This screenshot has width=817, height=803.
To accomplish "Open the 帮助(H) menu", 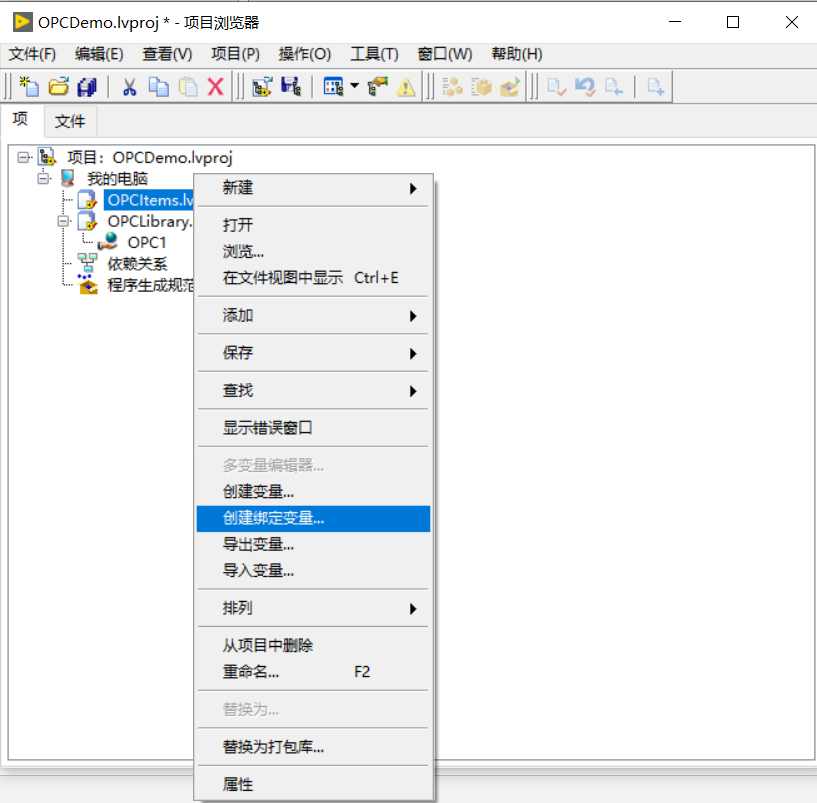I will [x=517, y=54].
